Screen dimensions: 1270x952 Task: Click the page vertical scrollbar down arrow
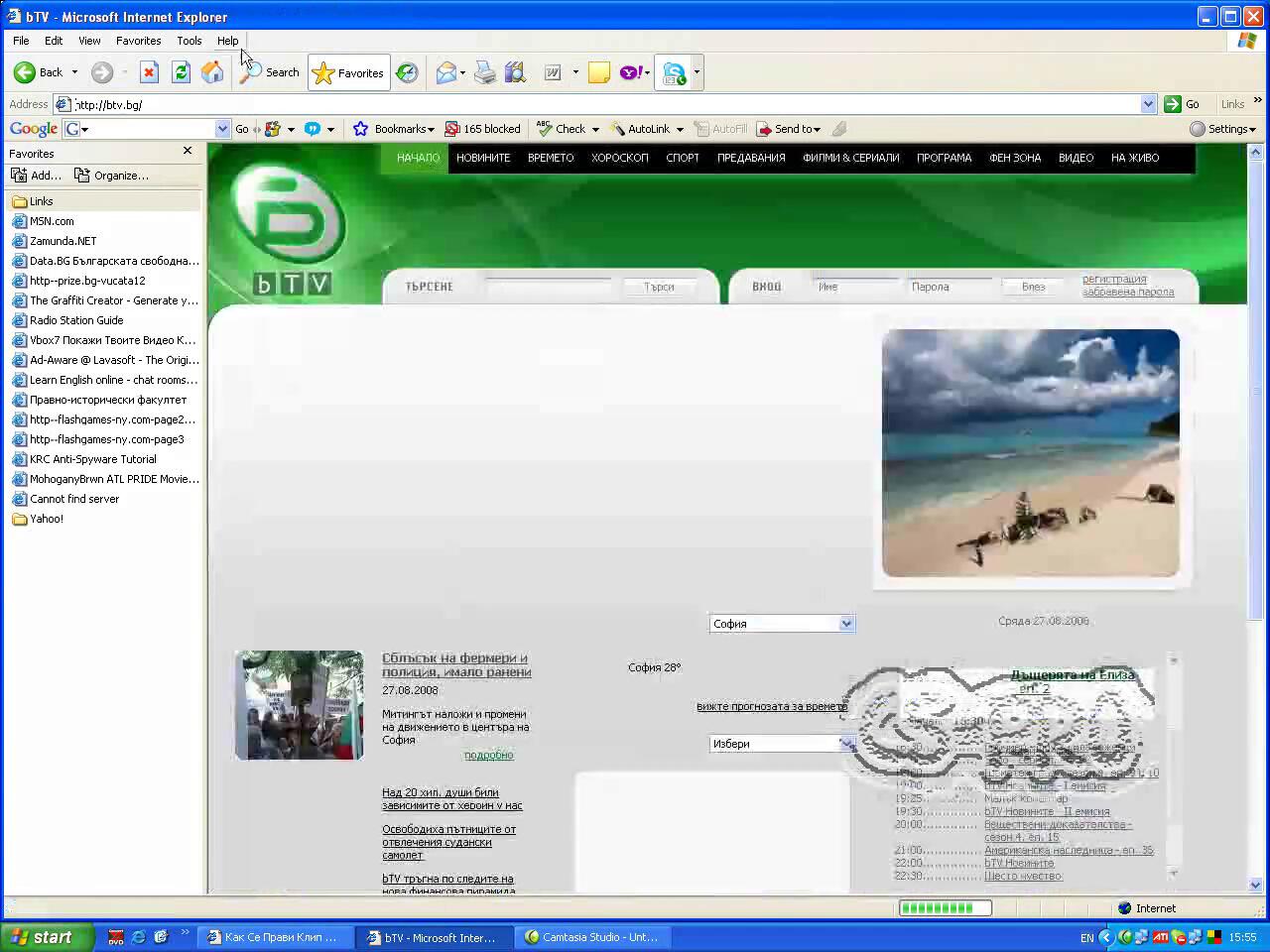pos(1255,885)
